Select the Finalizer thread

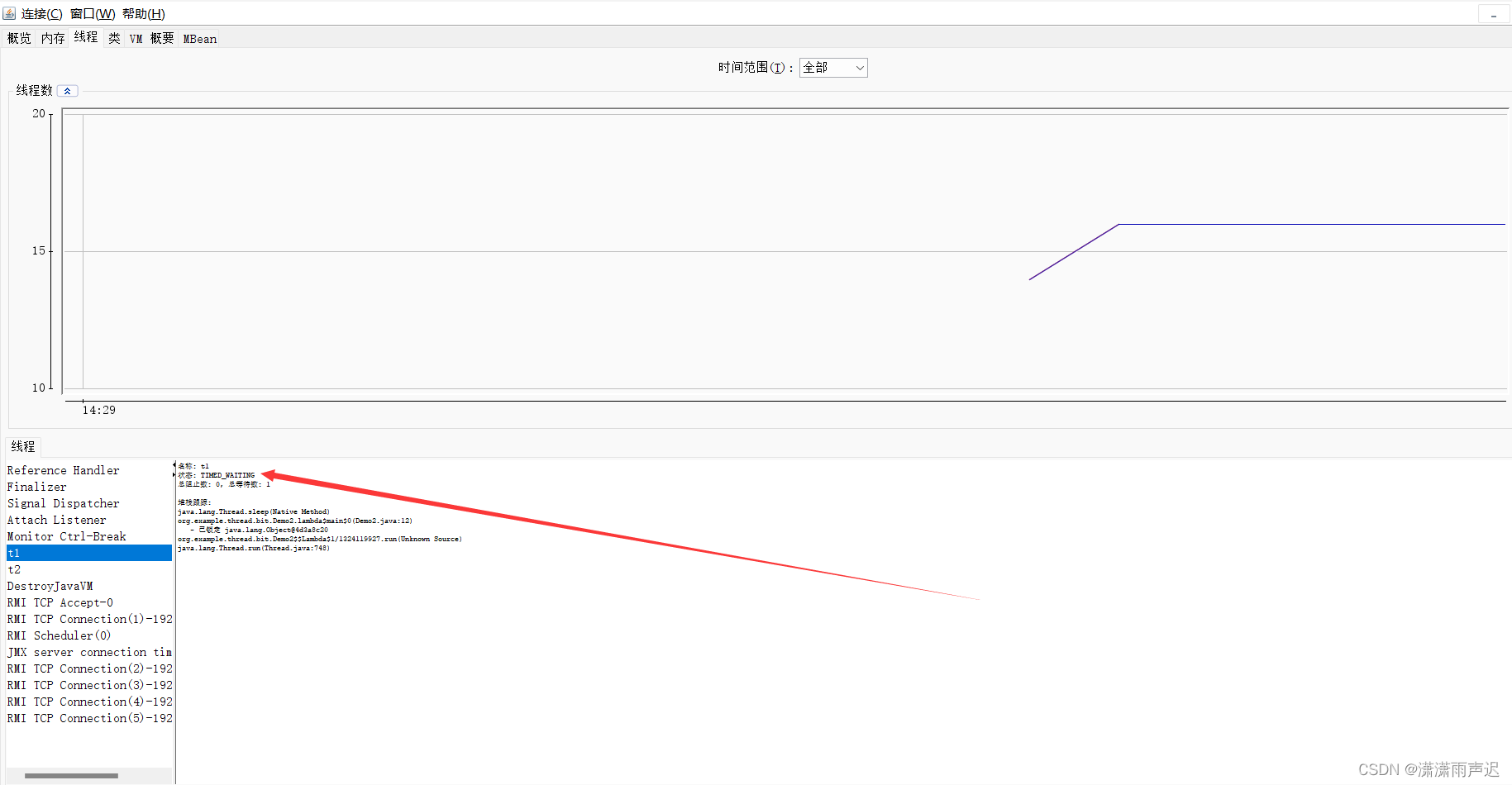89,487
